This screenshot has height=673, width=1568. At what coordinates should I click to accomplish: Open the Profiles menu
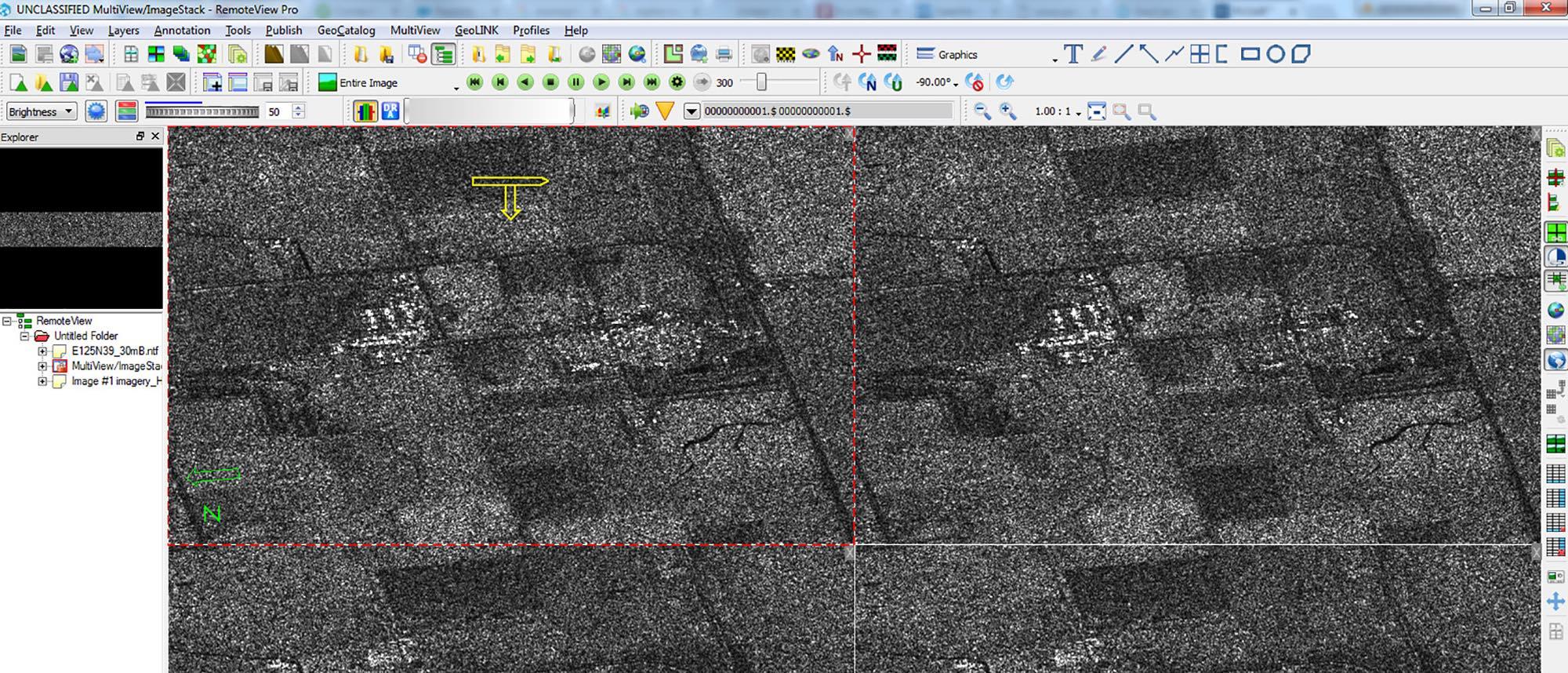tap(531, 30)
